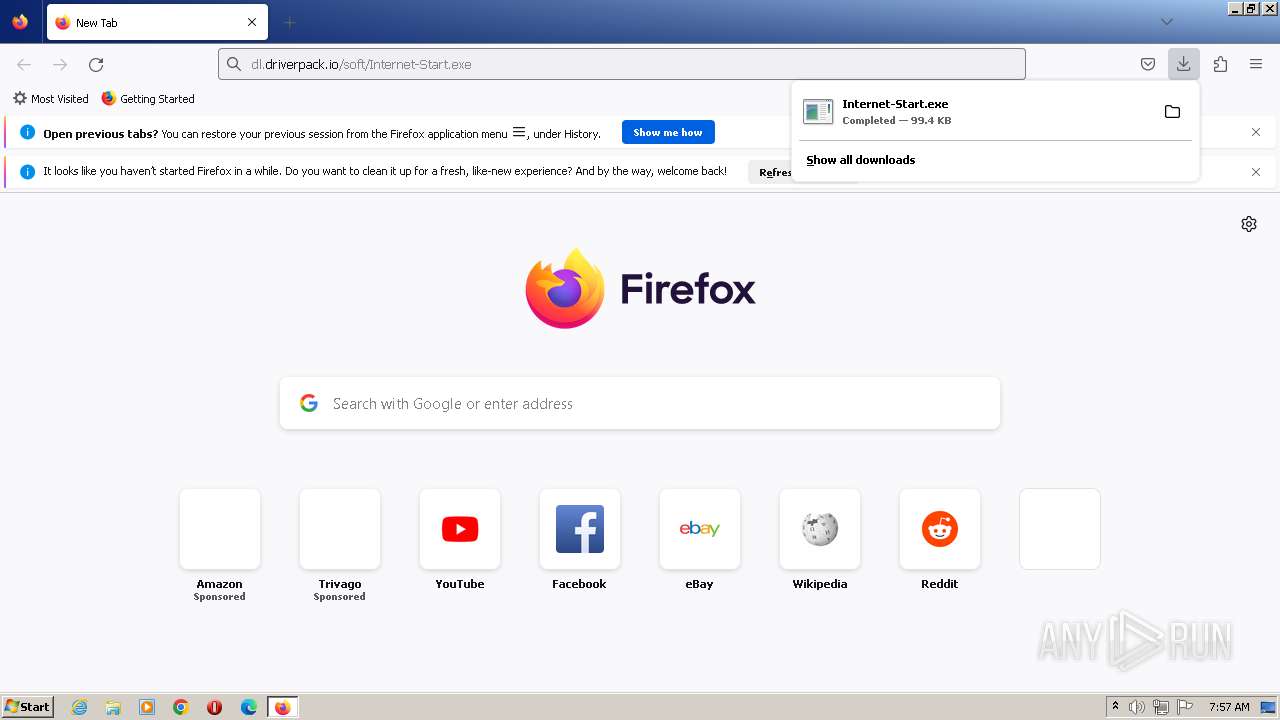Viewport: 1280px width, 720px height.
Task: Close the New Tab tab
Action: coord(252,22)
